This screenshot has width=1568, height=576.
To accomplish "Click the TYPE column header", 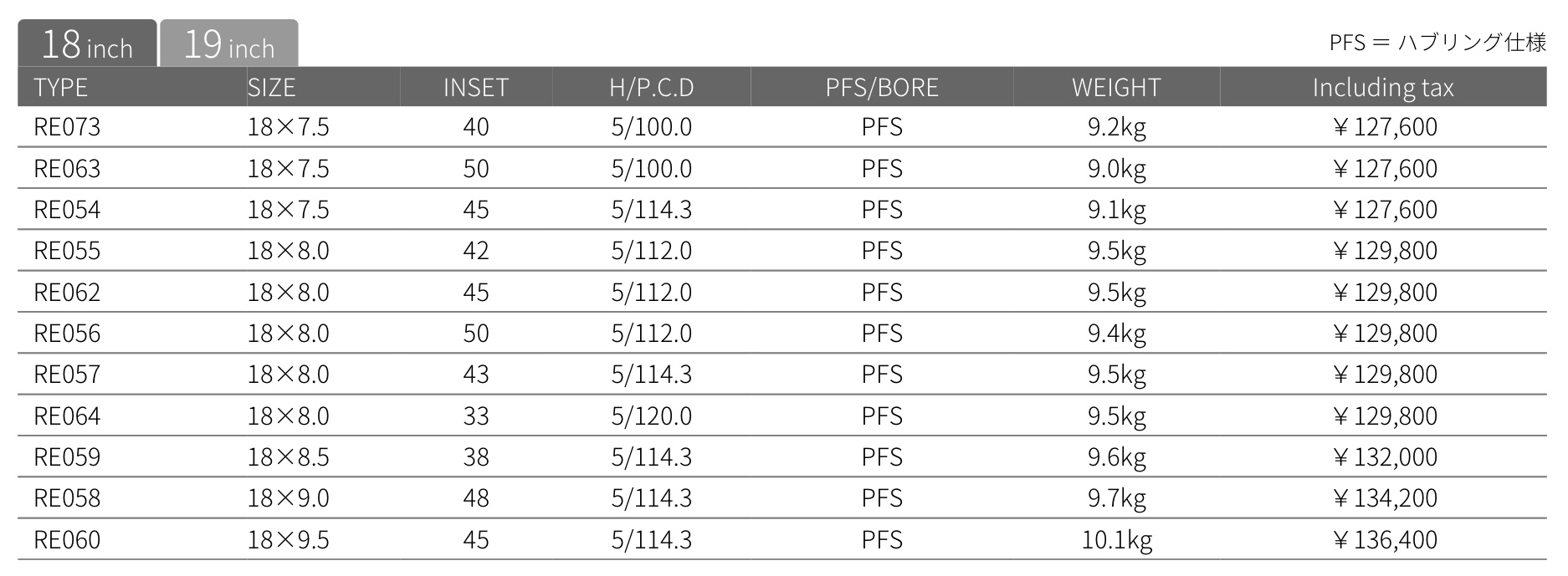I will tap(61, 87).
